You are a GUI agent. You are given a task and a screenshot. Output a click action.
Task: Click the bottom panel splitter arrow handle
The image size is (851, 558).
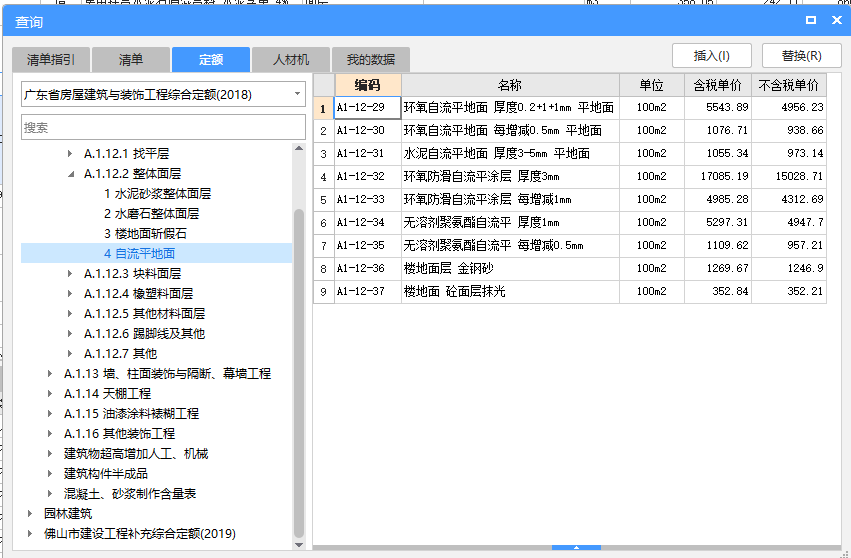pos(576,548)
